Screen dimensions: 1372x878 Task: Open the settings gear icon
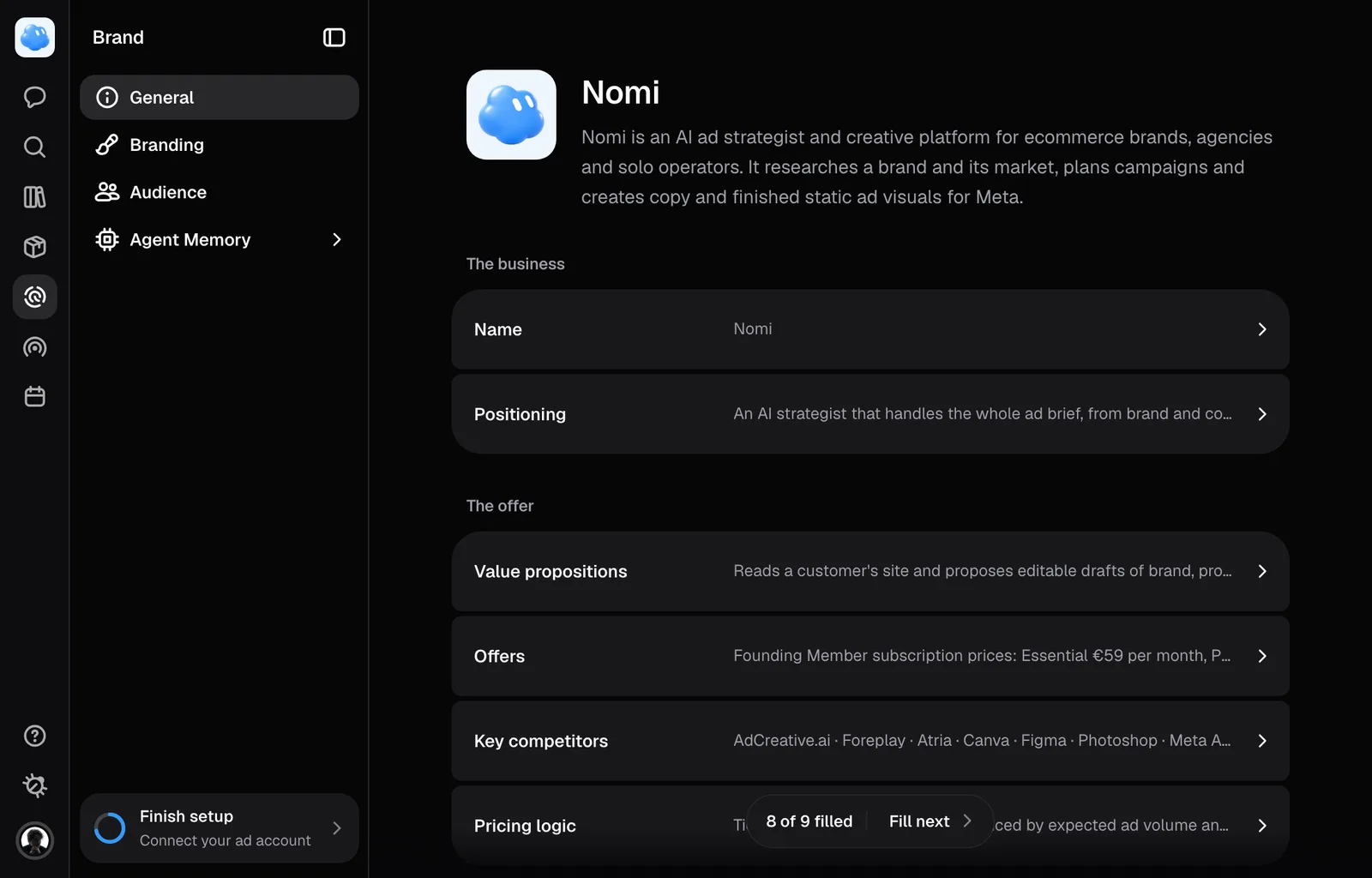[x=35, y=785]
